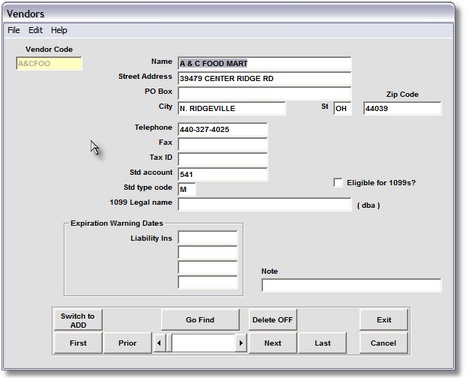This screenshot has width=466, height=381.
Task: Click the record scrollbar thumb
Action: (168, 343)
